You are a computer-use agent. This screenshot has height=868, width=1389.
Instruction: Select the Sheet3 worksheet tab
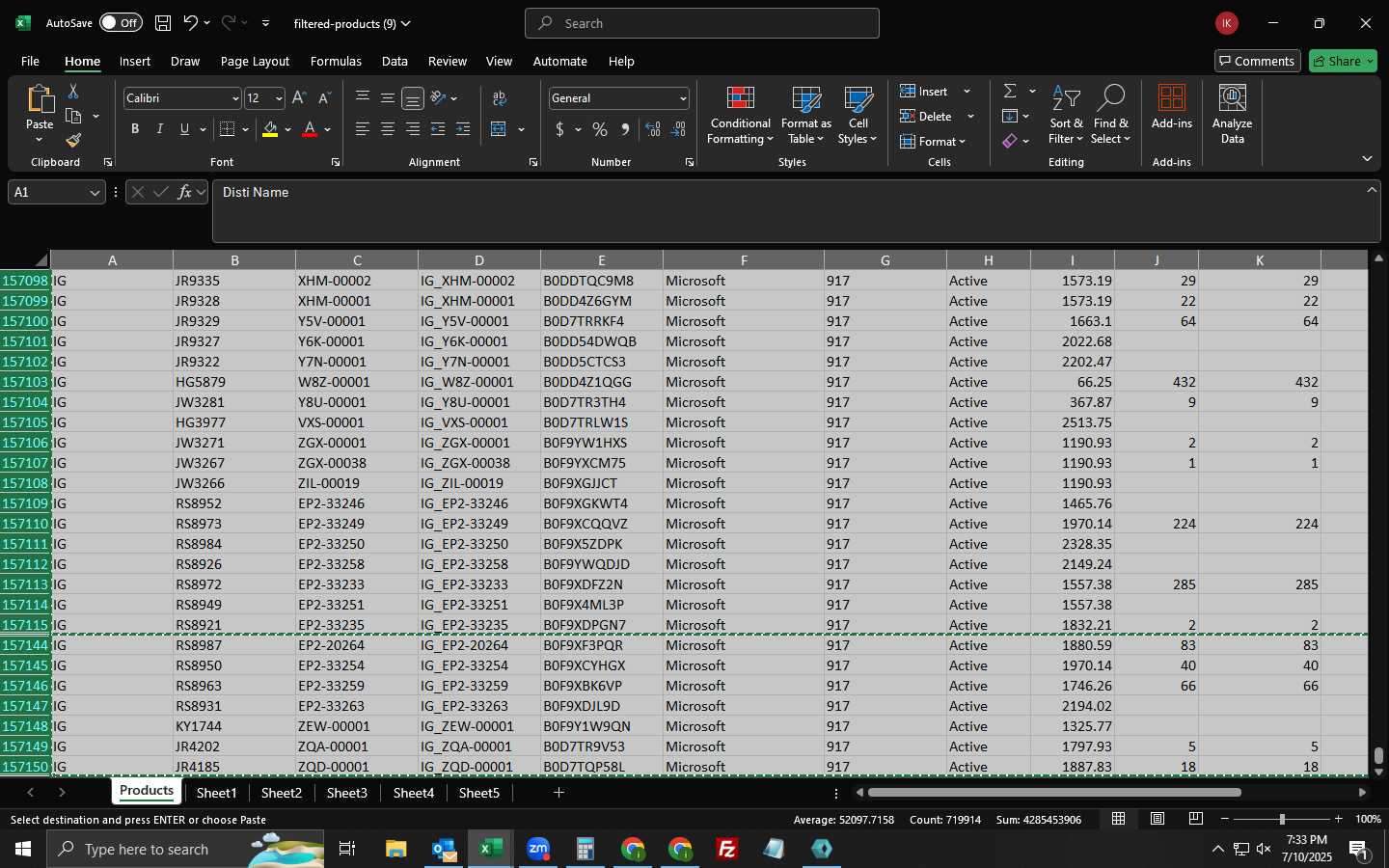point(347,793)
